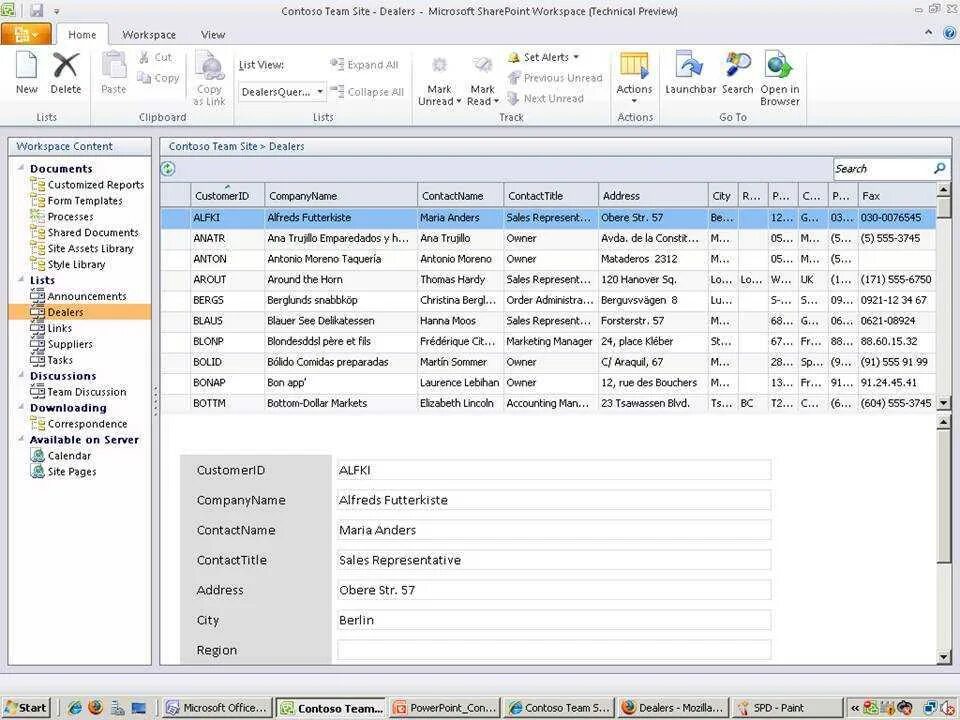Screen dimensions: 960x720
Task: Click the Windows Start button
Action: click(26, 708)
